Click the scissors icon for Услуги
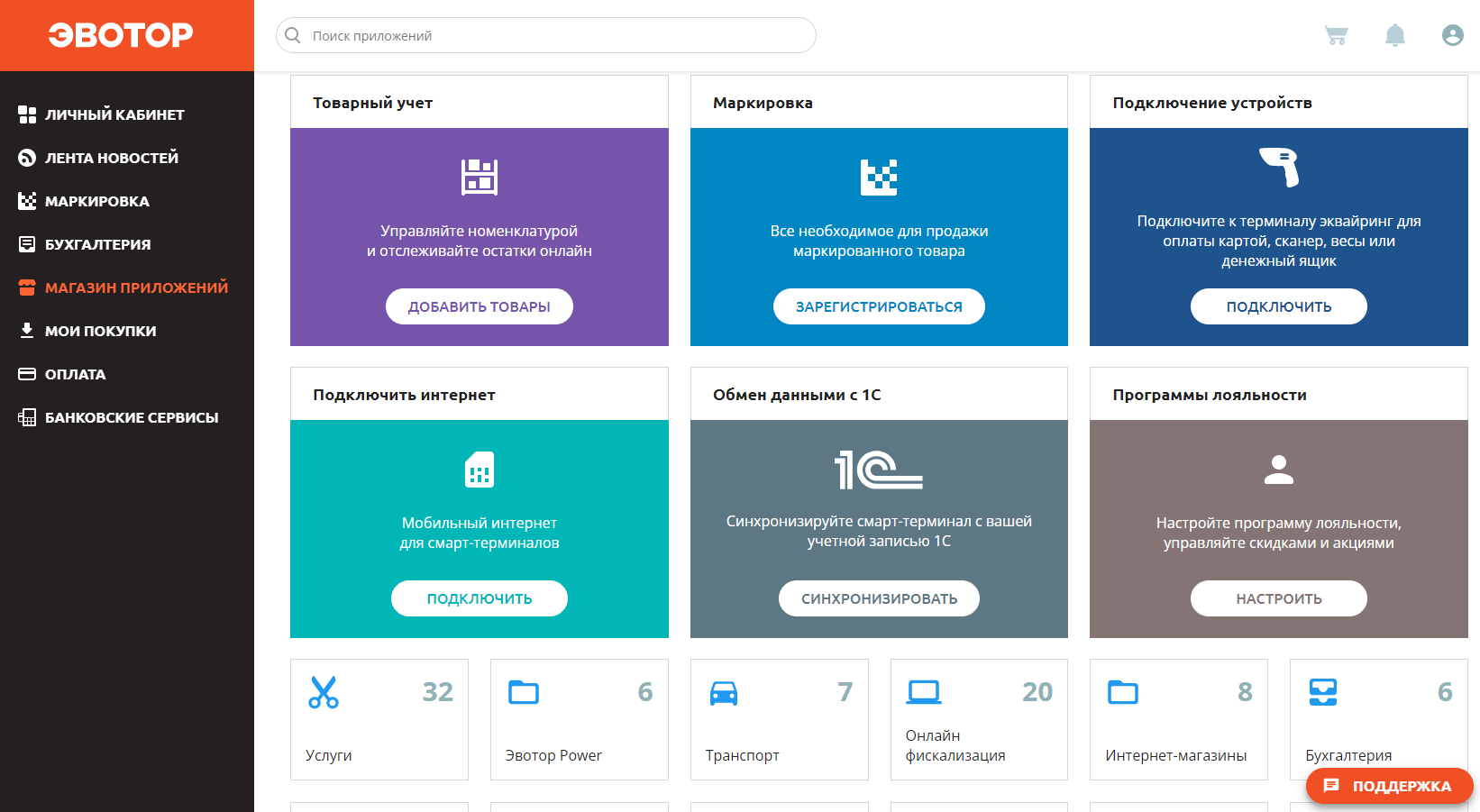Screen dimensions: 1480x812 (x=324, y=692)
